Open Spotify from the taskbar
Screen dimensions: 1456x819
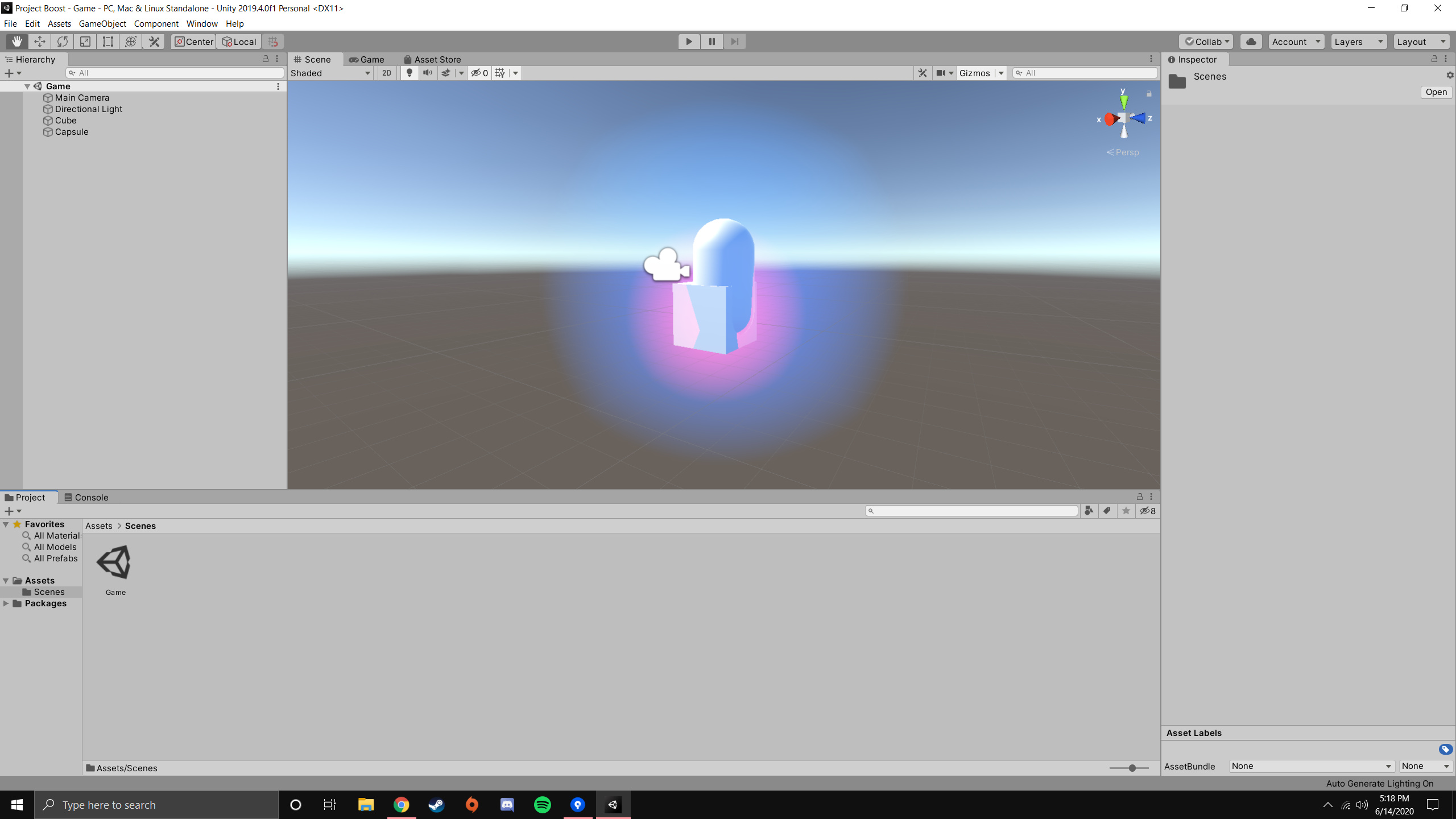542,805
